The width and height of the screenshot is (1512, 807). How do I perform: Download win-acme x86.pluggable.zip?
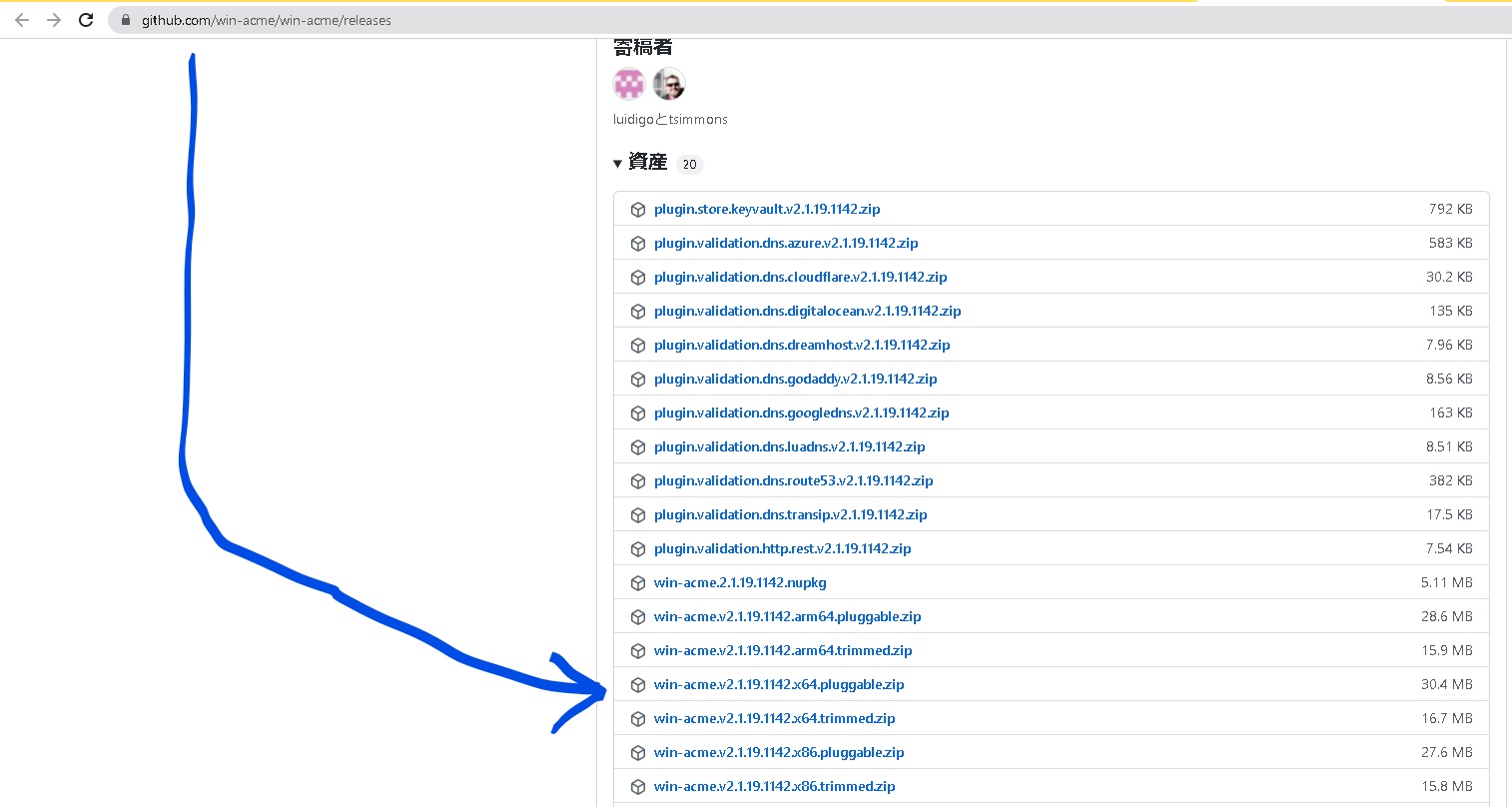tap(779, 752)
